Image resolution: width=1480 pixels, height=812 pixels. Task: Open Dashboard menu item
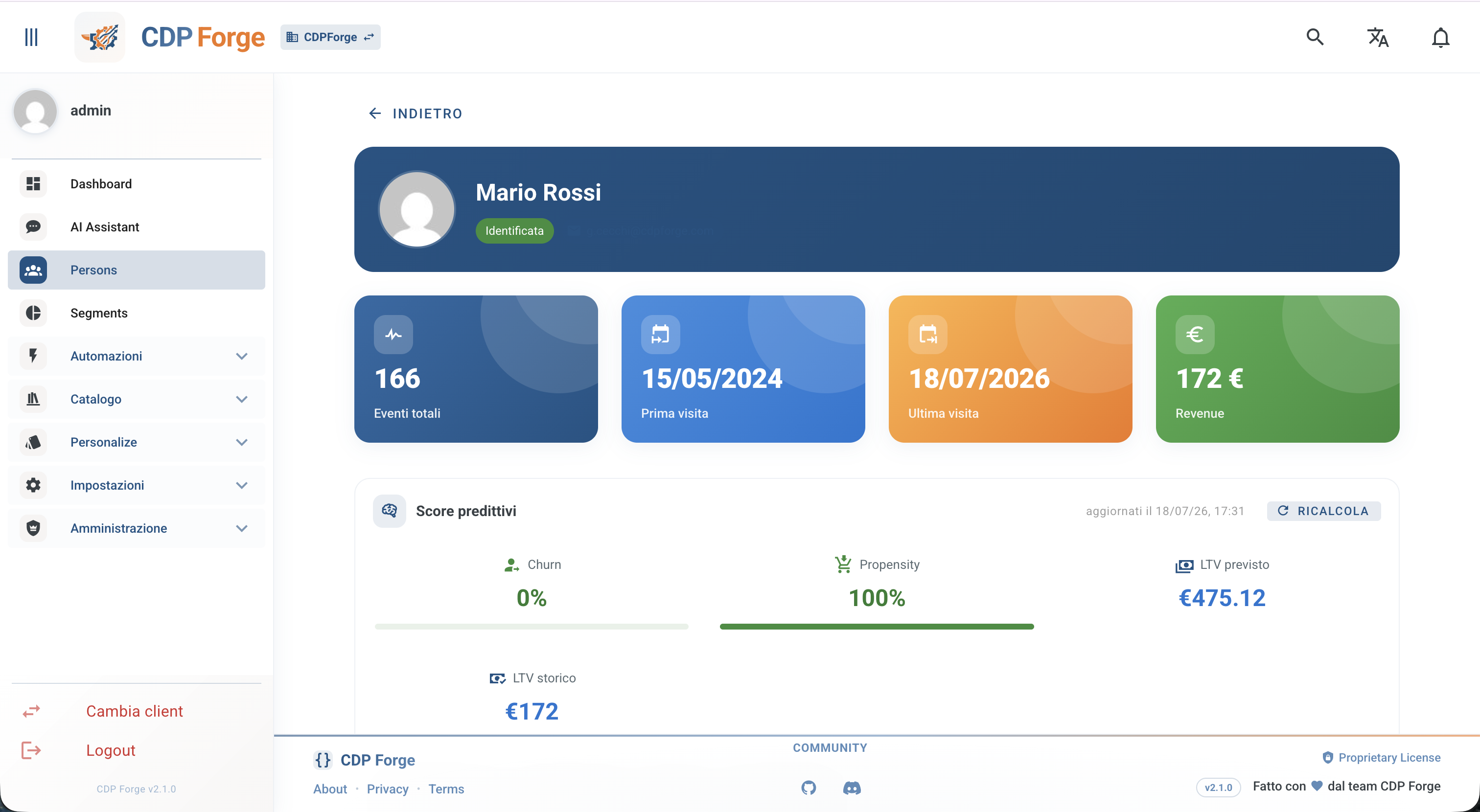tap(137, 184)
